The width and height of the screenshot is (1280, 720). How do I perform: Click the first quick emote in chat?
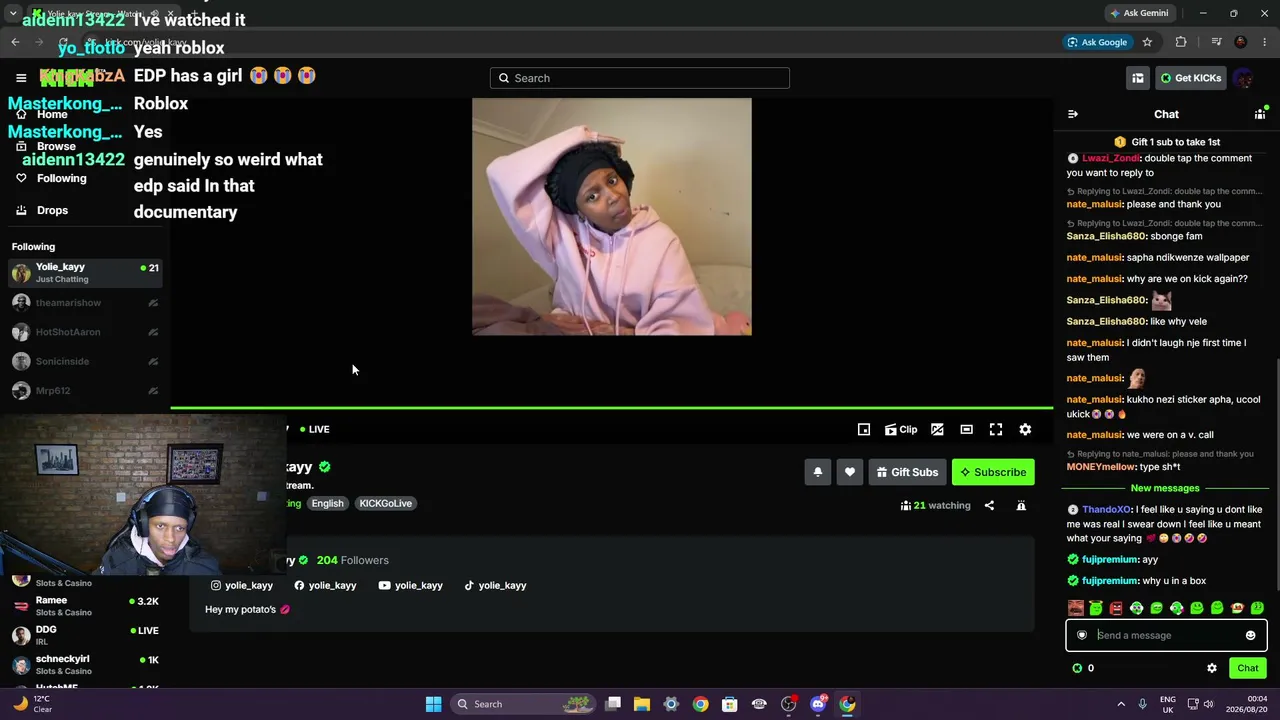(x=1076, y=608)
